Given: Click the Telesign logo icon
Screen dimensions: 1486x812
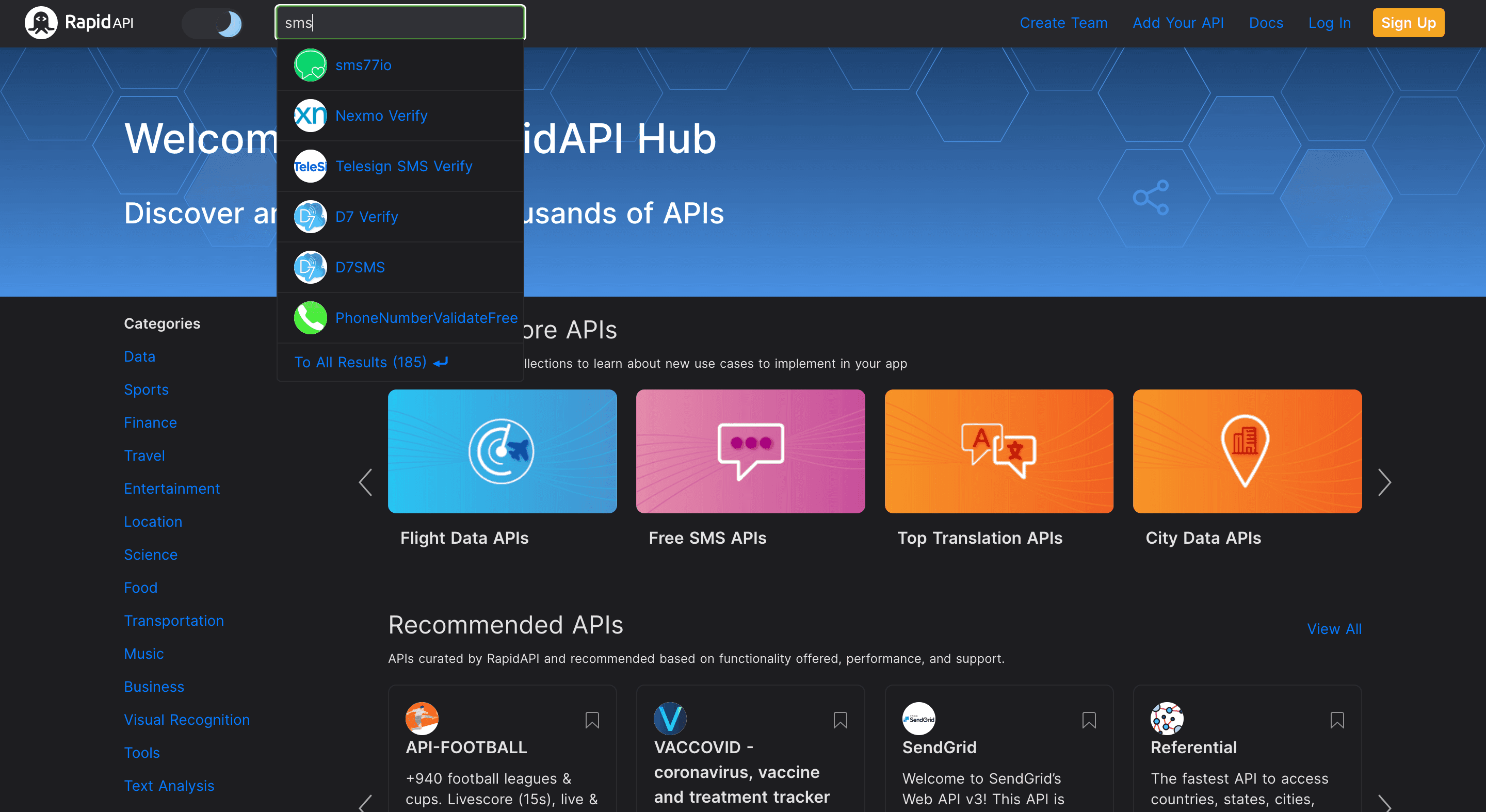Looking at the screenshot, I should point(310,166).
